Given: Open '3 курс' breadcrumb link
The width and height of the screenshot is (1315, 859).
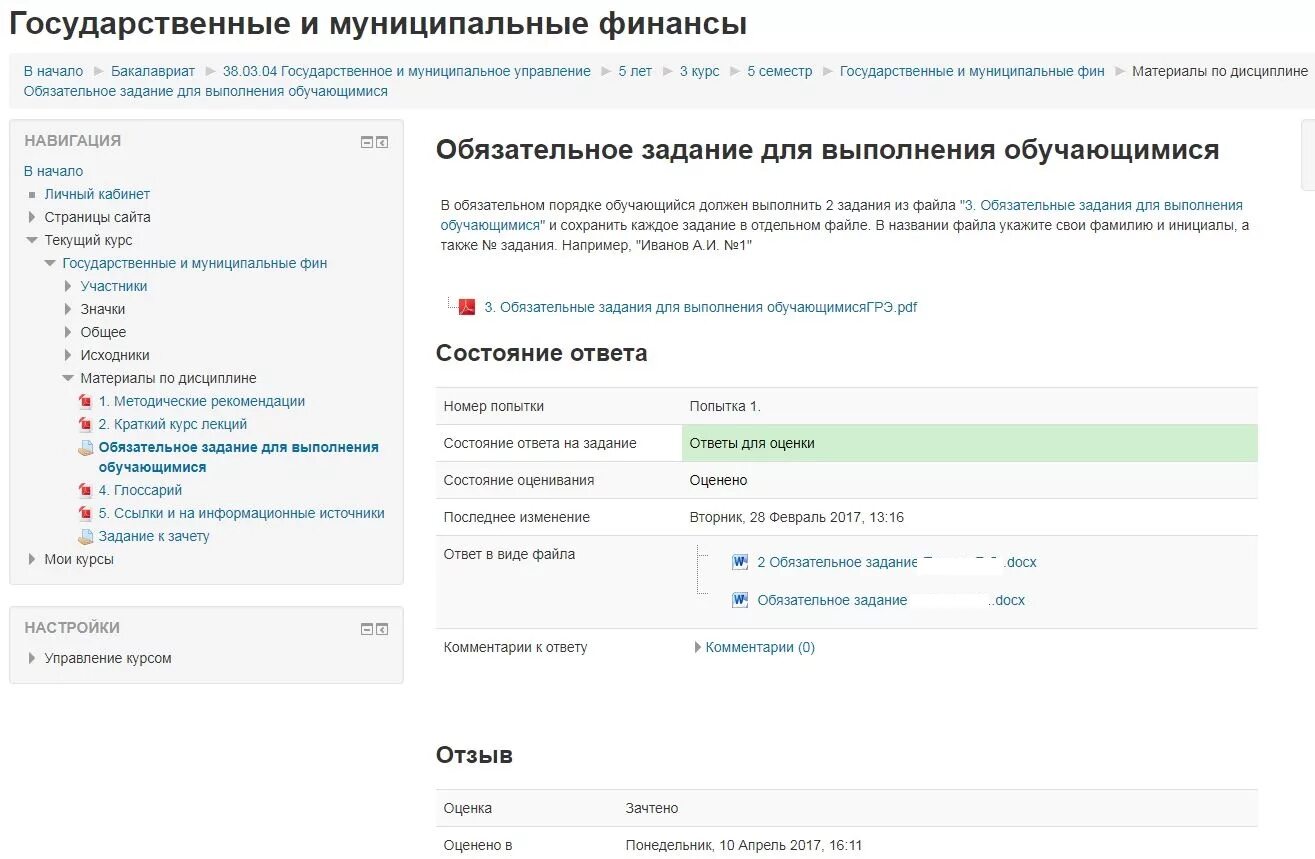Looking at the screenshot, I should coord(700,71).
